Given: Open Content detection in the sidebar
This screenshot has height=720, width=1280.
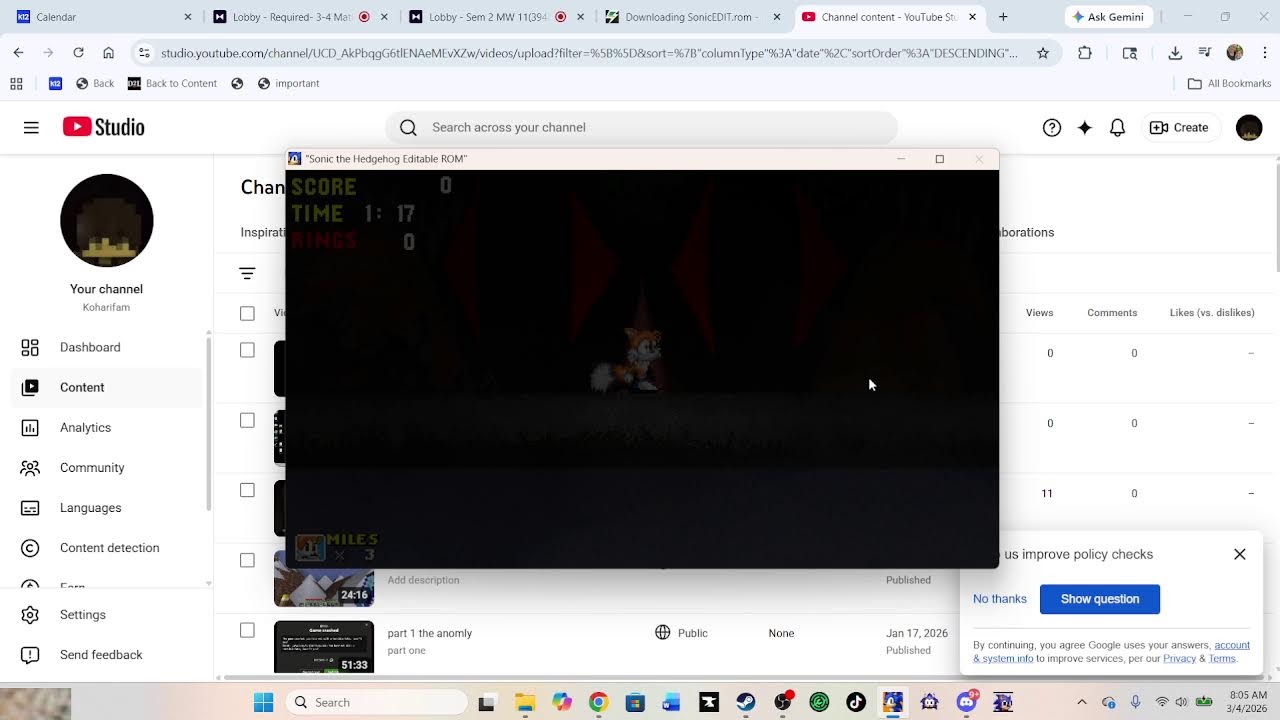Looking at the screenshot, I should [108, 547].
